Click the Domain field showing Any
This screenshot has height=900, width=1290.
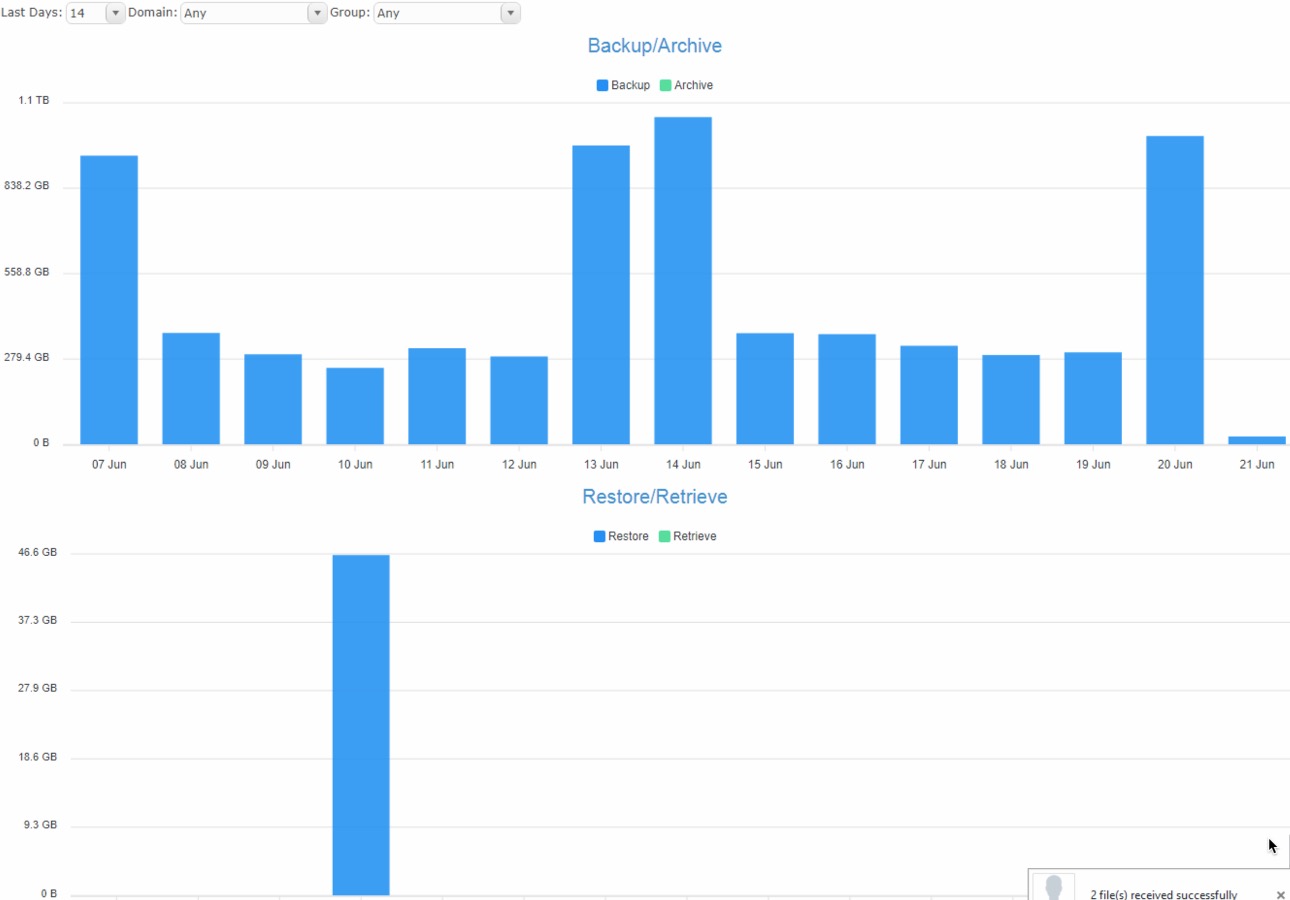point(245,13)
